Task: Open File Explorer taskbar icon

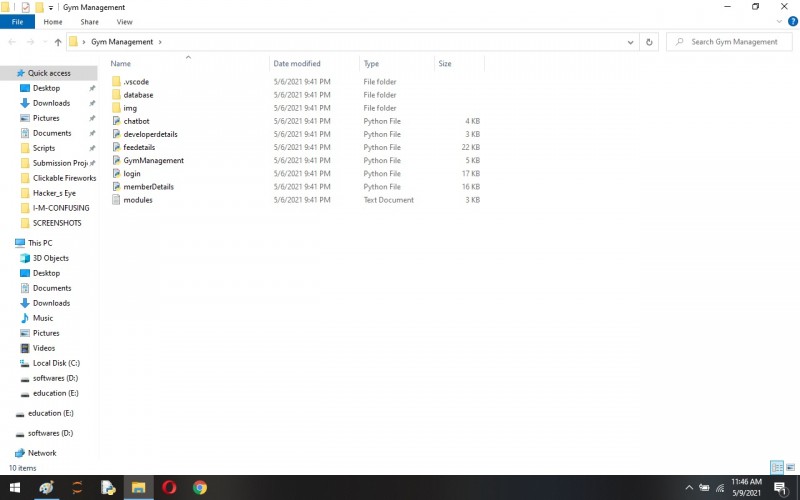Action: pyautogui.click(x=138, y=488)
